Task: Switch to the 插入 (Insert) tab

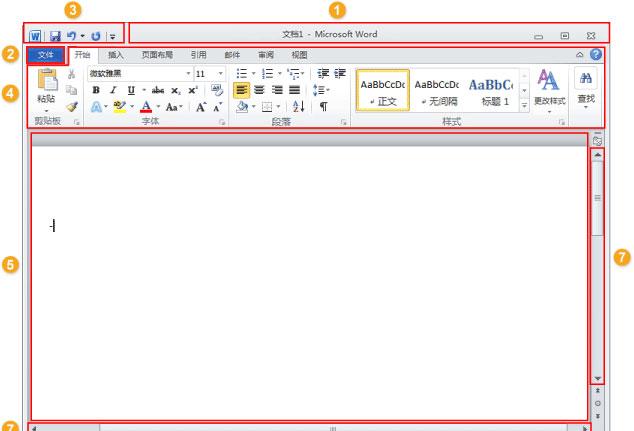Action: pyautogui.click(x=116, y=55)
